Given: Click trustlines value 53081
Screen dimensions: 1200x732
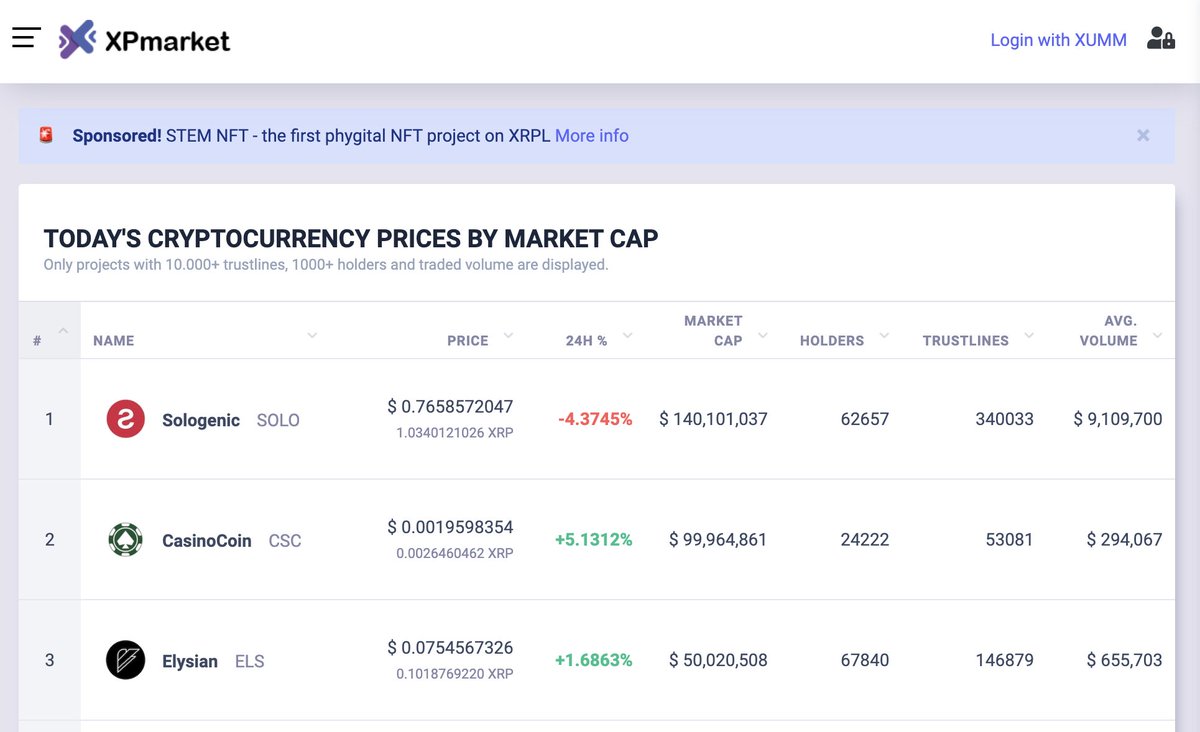Looking at the screenshot, I should pyautogui.click(x=1010, y=540).
